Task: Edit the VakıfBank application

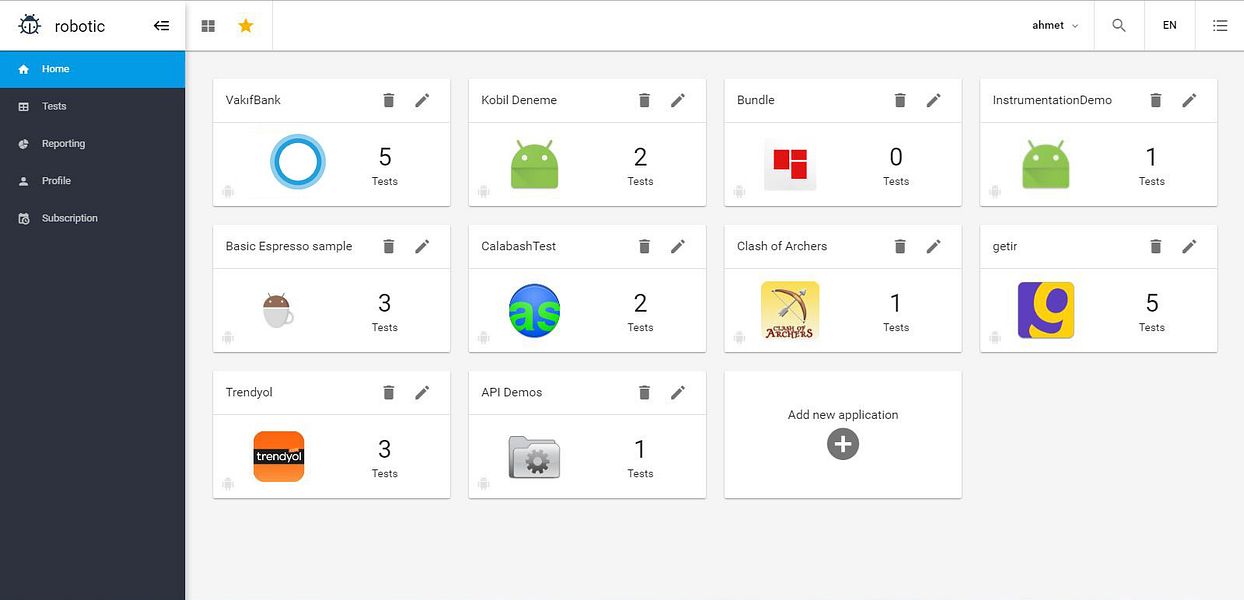Action: point(422,100)
